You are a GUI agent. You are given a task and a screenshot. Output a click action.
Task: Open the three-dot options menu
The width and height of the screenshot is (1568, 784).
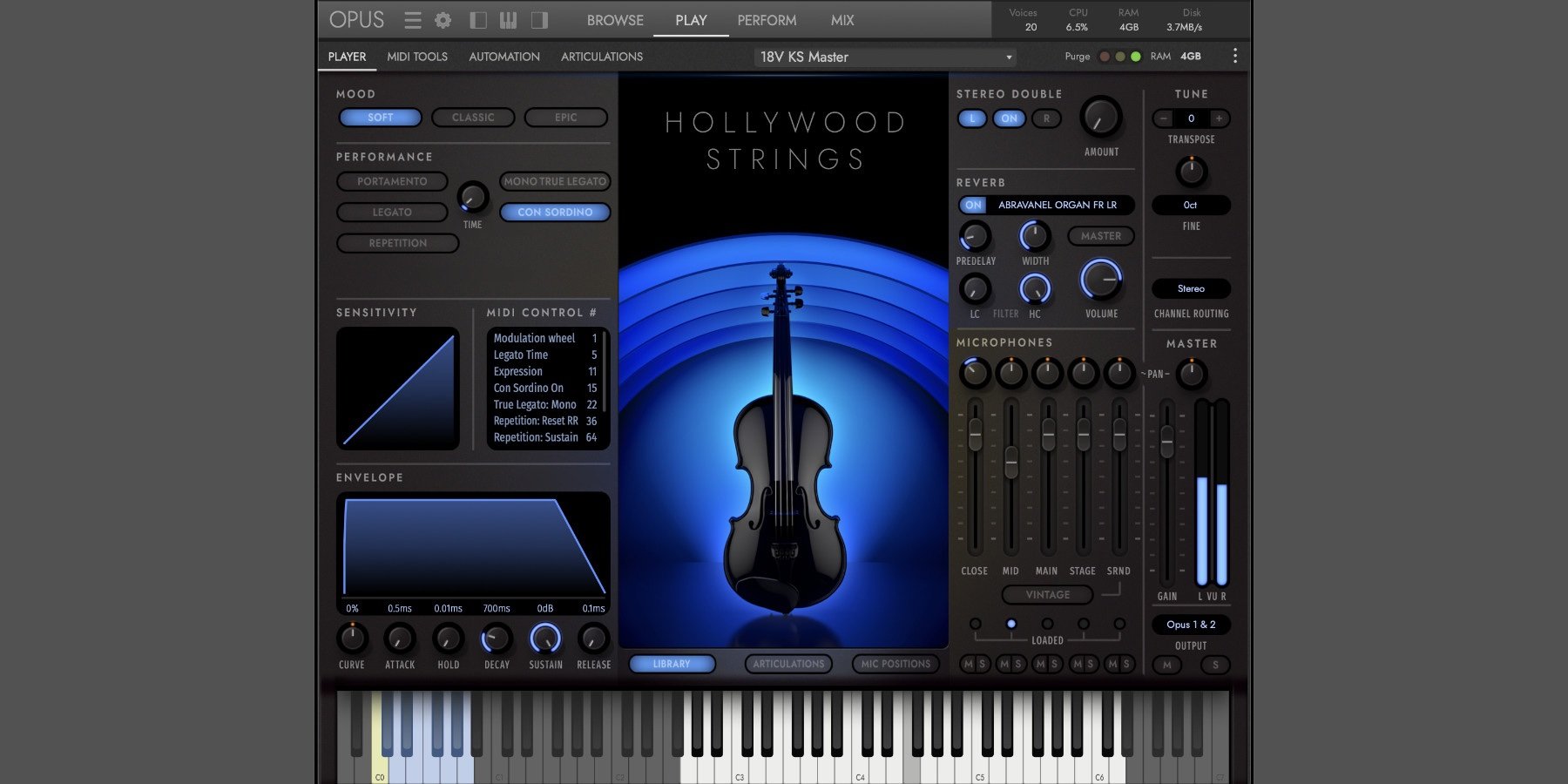point(1234,57)
